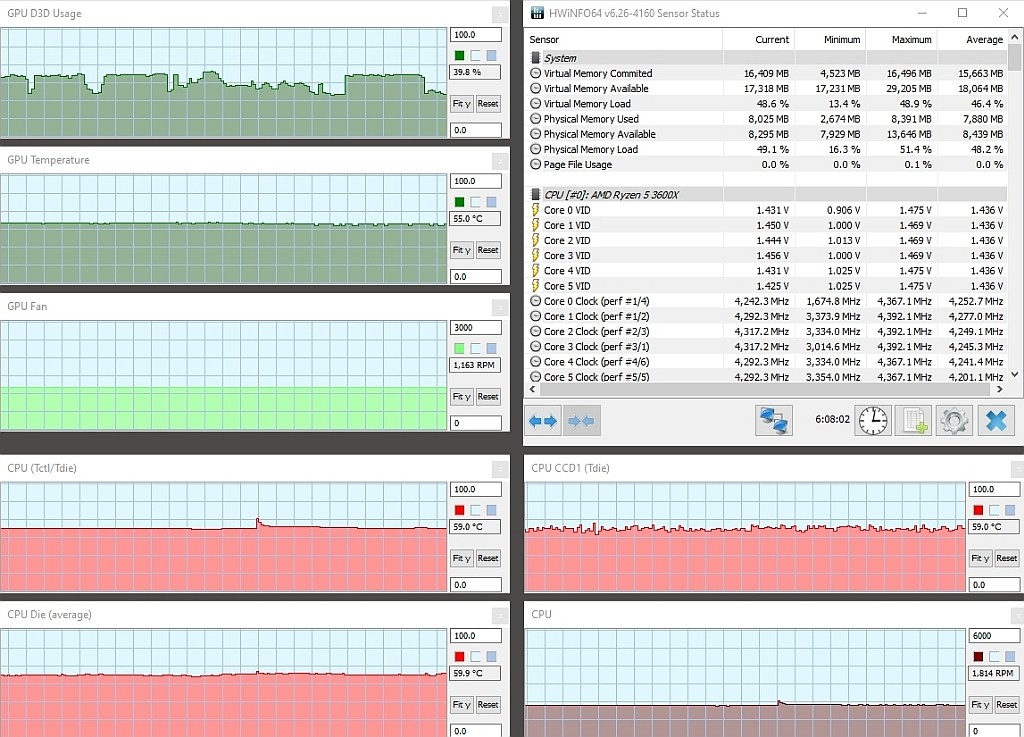Click Reset in GPU Fan graph
The width and height of the screenshot is (1024, 737).
[488, 397]
